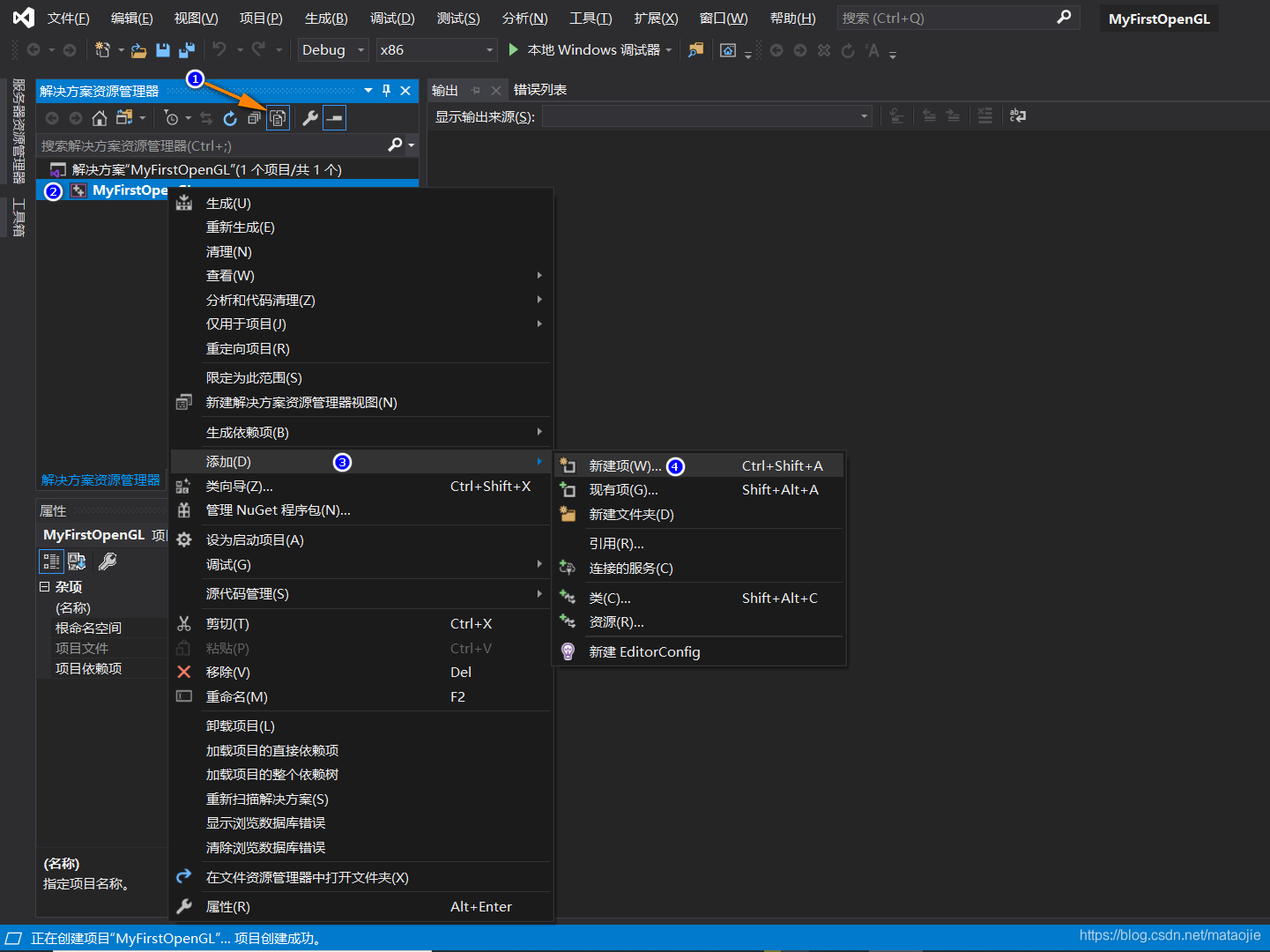Image resolution: width=1270 pixels, height=952 pixels.
Task: Open the x86 platform dropdown
Action: 436,50
